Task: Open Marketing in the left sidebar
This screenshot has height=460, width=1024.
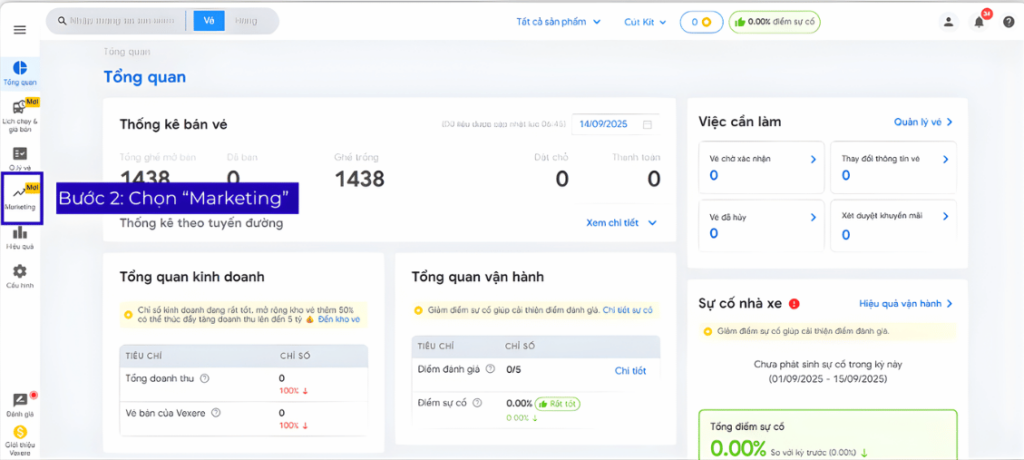Action: 20,197
